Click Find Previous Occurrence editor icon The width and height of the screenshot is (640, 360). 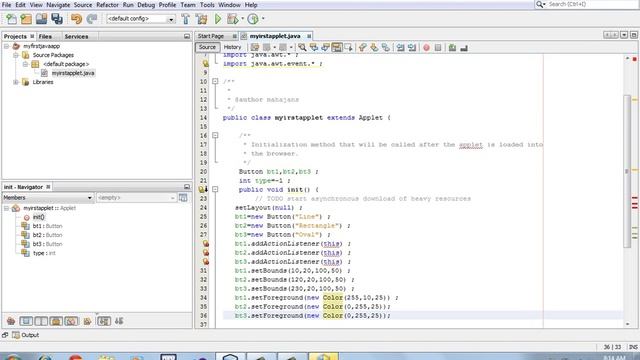(x=313, y=48)
